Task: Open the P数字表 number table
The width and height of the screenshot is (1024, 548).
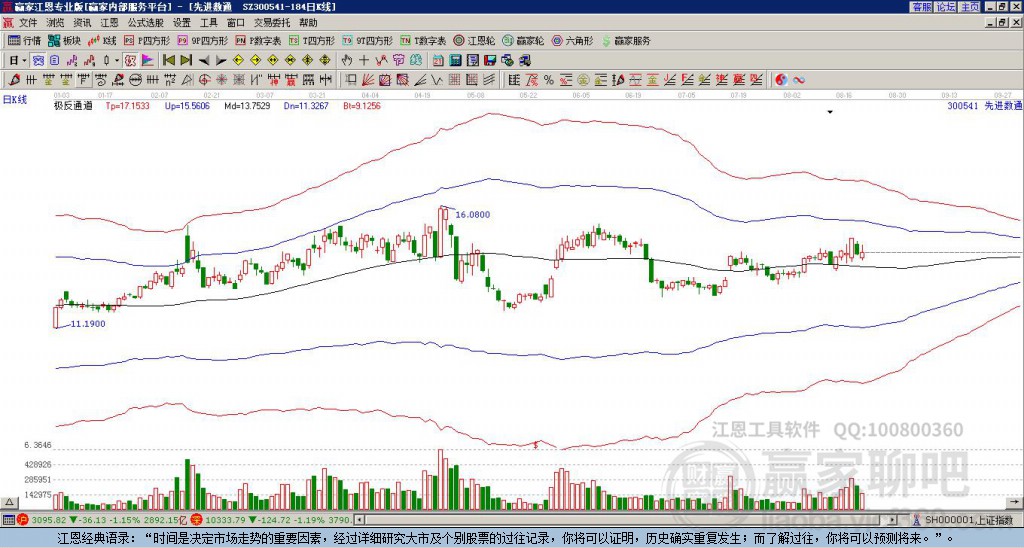Action: pyautogui.click(x=258, y=40)
